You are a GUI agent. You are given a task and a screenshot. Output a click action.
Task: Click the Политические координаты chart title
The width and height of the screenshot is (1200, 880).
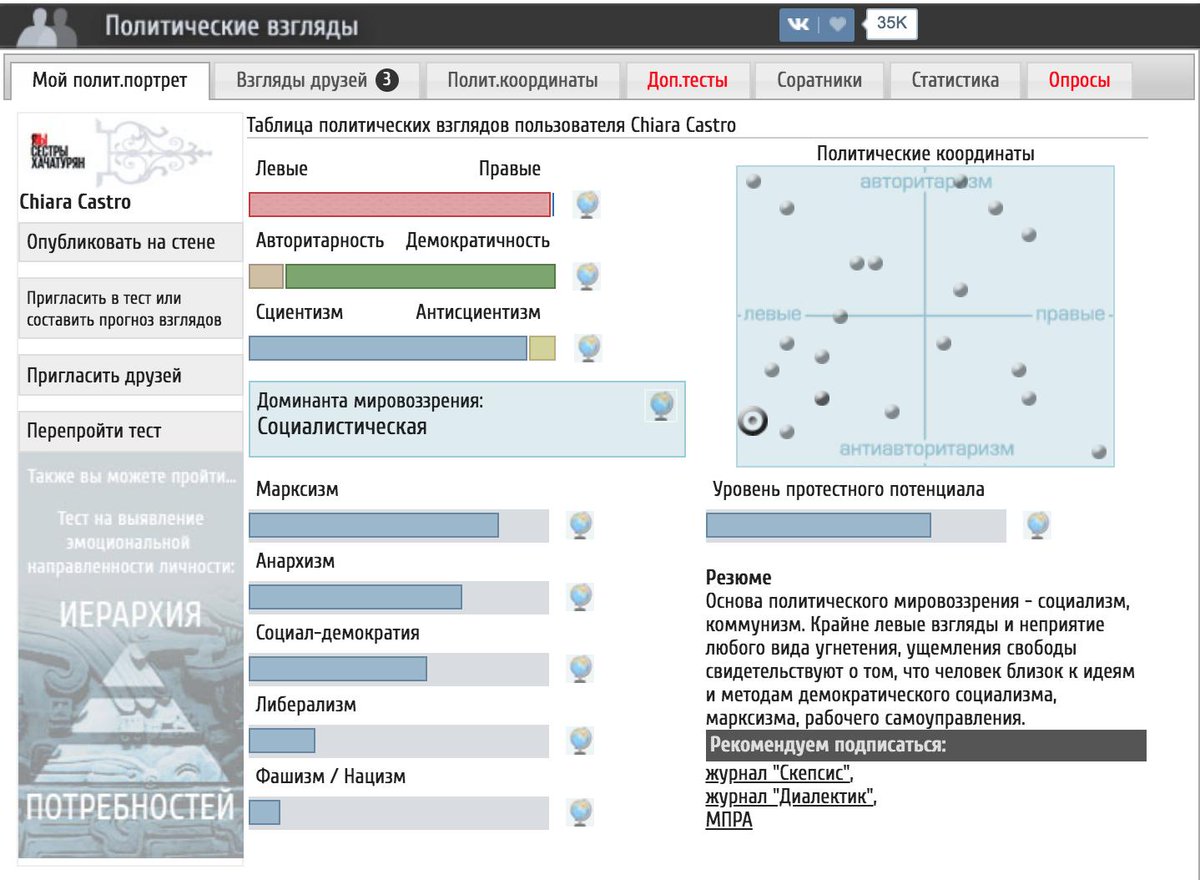[x=925, y=154]
